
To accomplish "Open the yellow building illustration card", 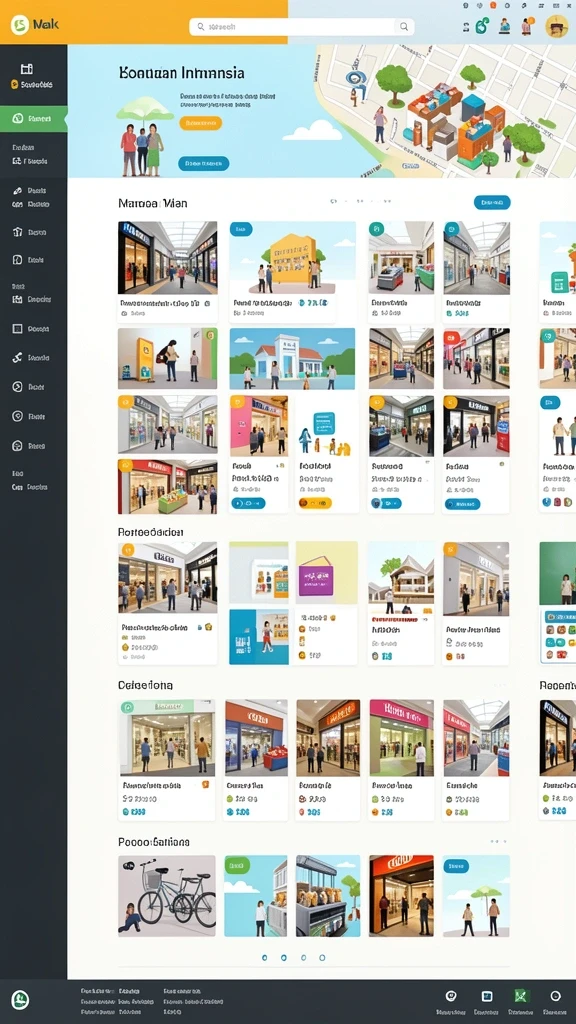I will [x=292, y=271].
